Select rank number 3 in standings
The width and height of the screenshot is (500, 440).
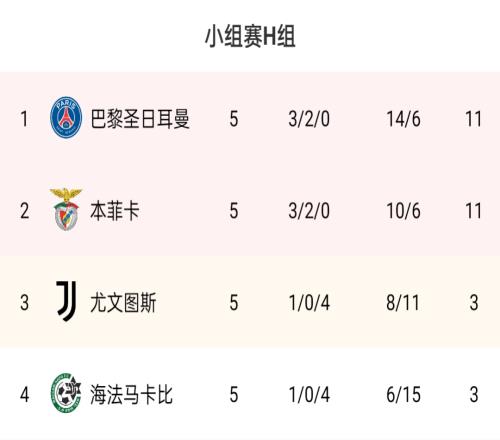tap(24, 303)
